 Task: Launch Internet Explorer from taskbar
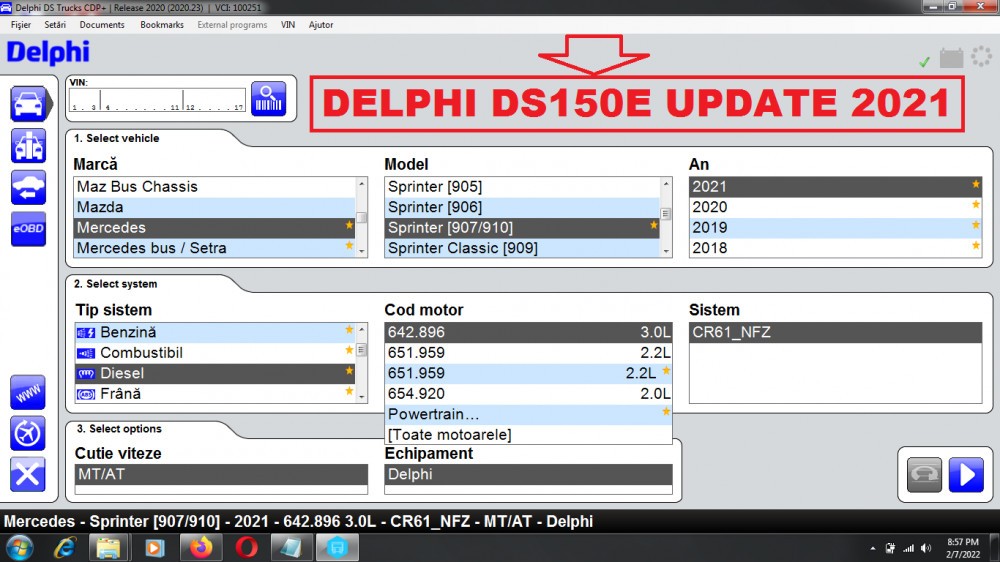[65, 548]
